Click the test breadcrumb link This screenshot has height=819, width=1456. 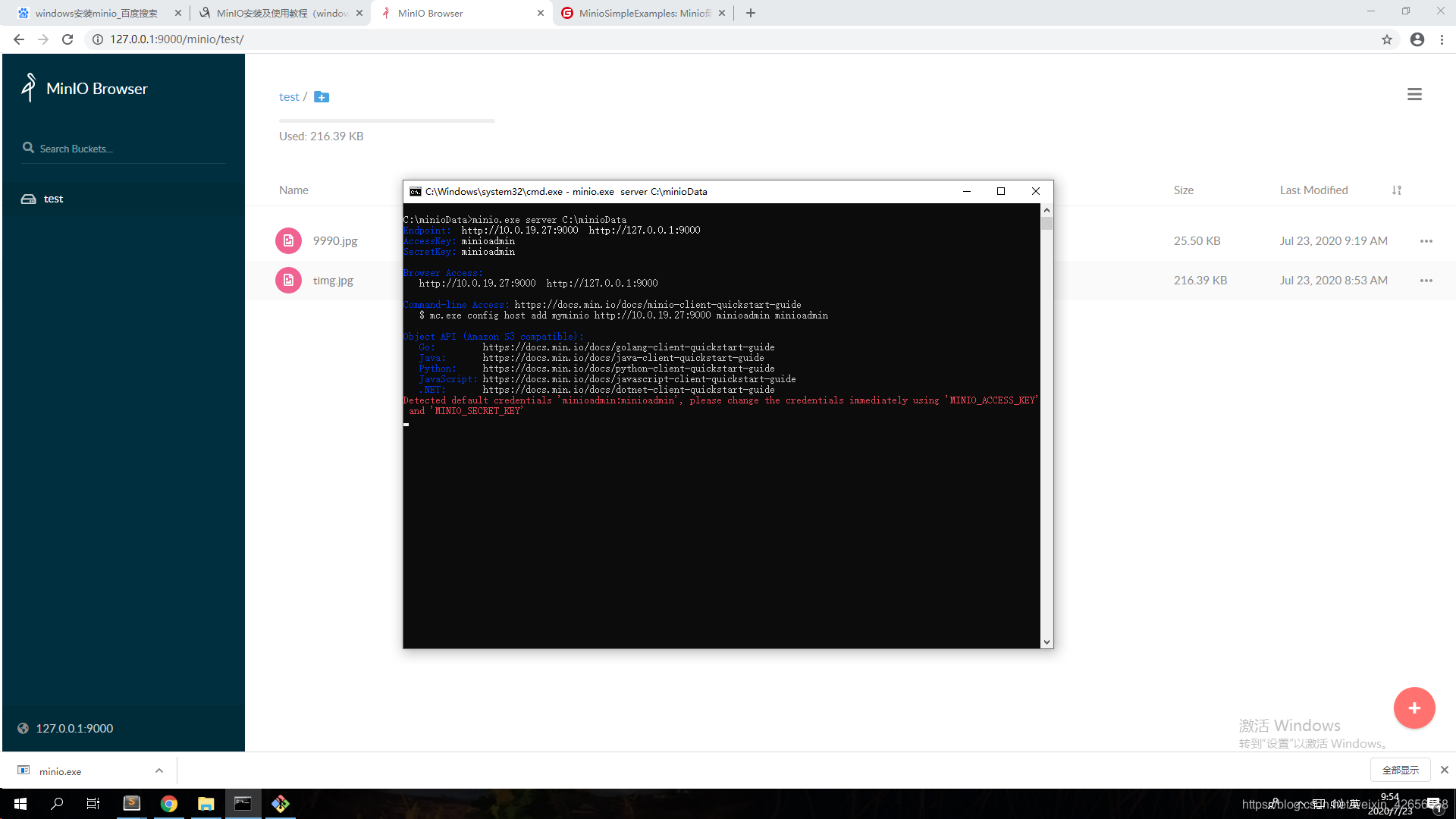coord(289,97)
